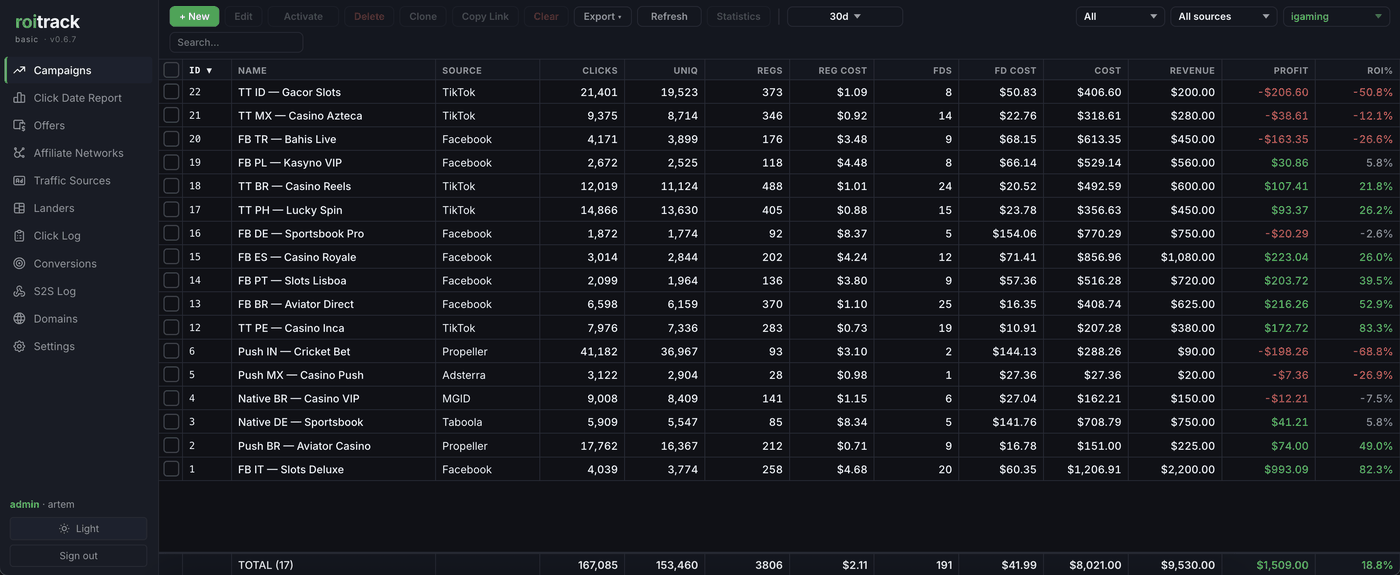Tick the FB IT — Slots Deluxe checkbox
The height and width of the screenshot is (575, 1400).
click(x=171, y=469)
